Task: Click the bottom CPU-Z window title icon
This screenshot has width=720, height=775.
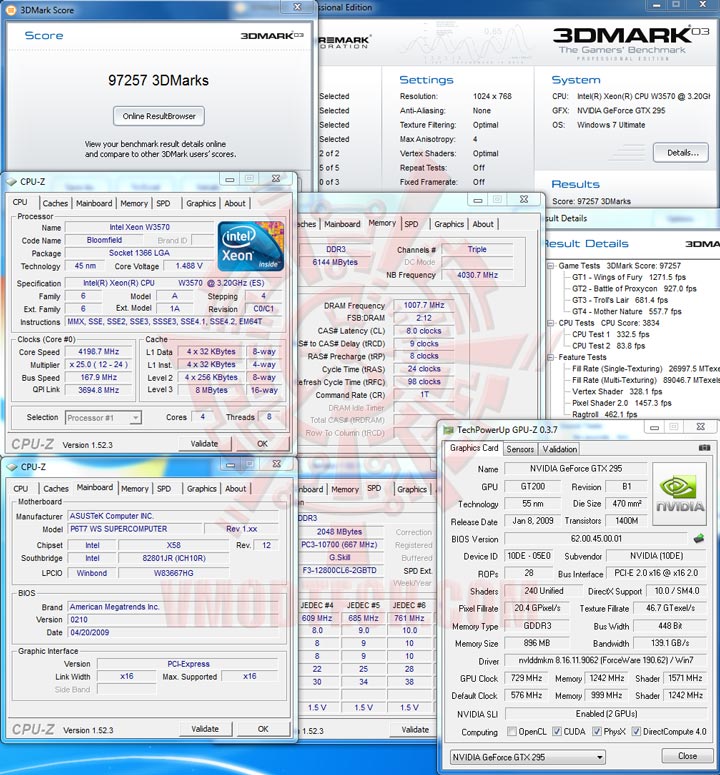Action: [11, 467]
